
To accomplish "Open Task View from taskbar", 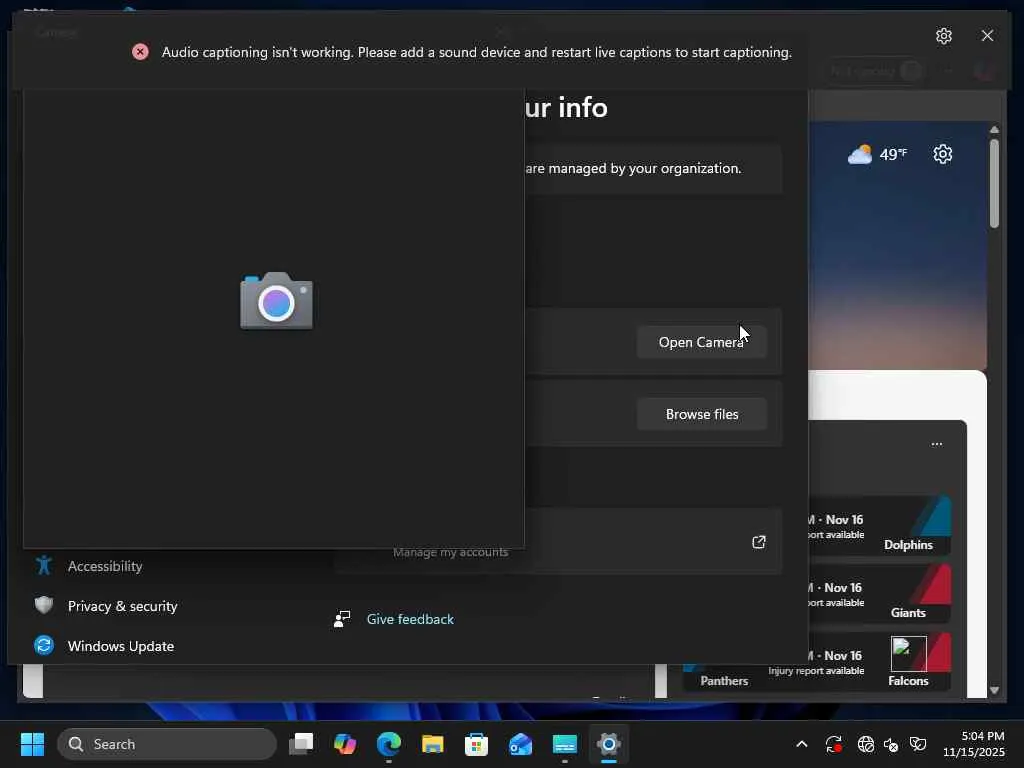I will click(301, 744).
